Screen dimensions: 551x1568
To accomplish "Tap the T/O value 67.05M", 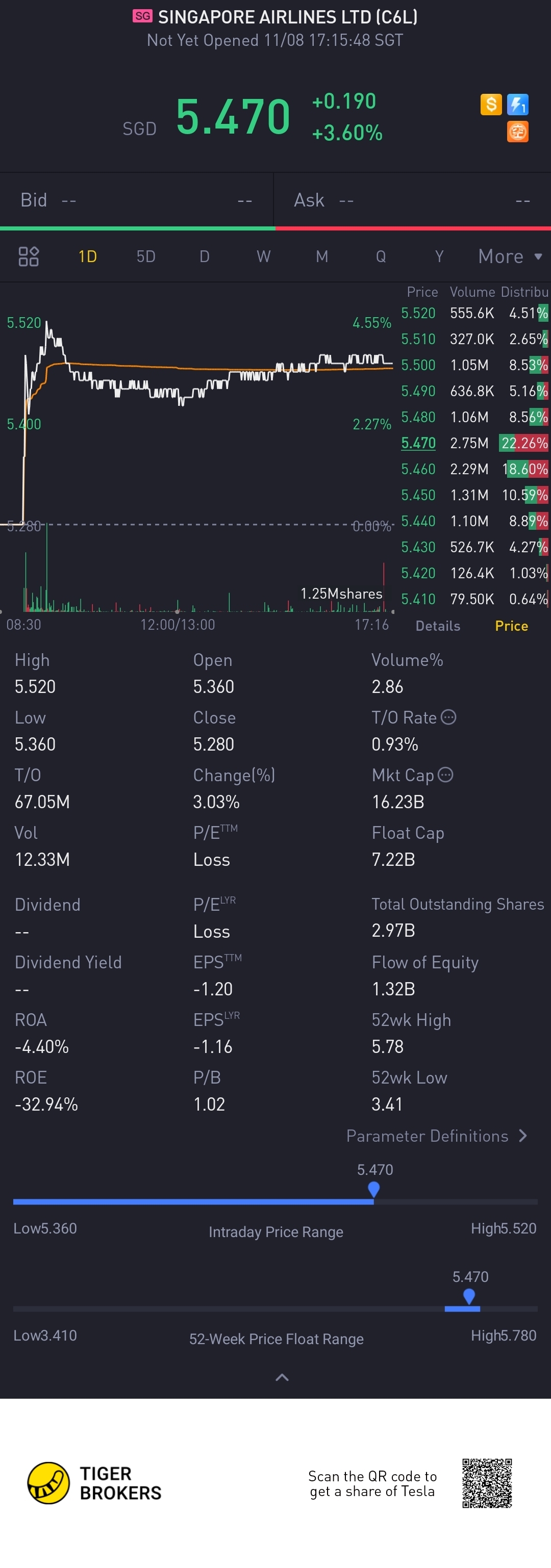I will (42, 802).
